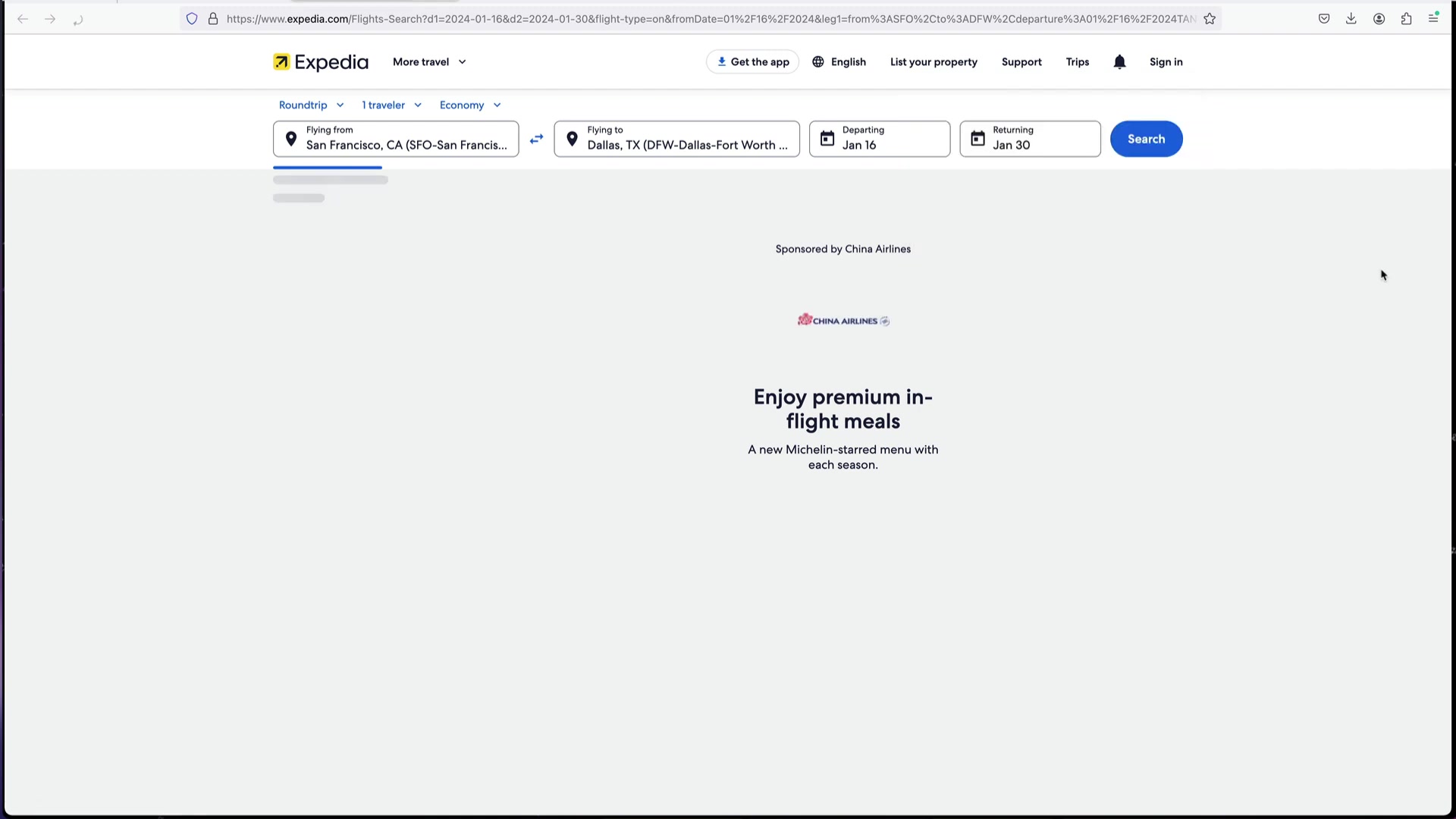This screenshot has height=819, width=1456.
Task: Open the browser hamburger menu
Action: (x=1433, y=18)
